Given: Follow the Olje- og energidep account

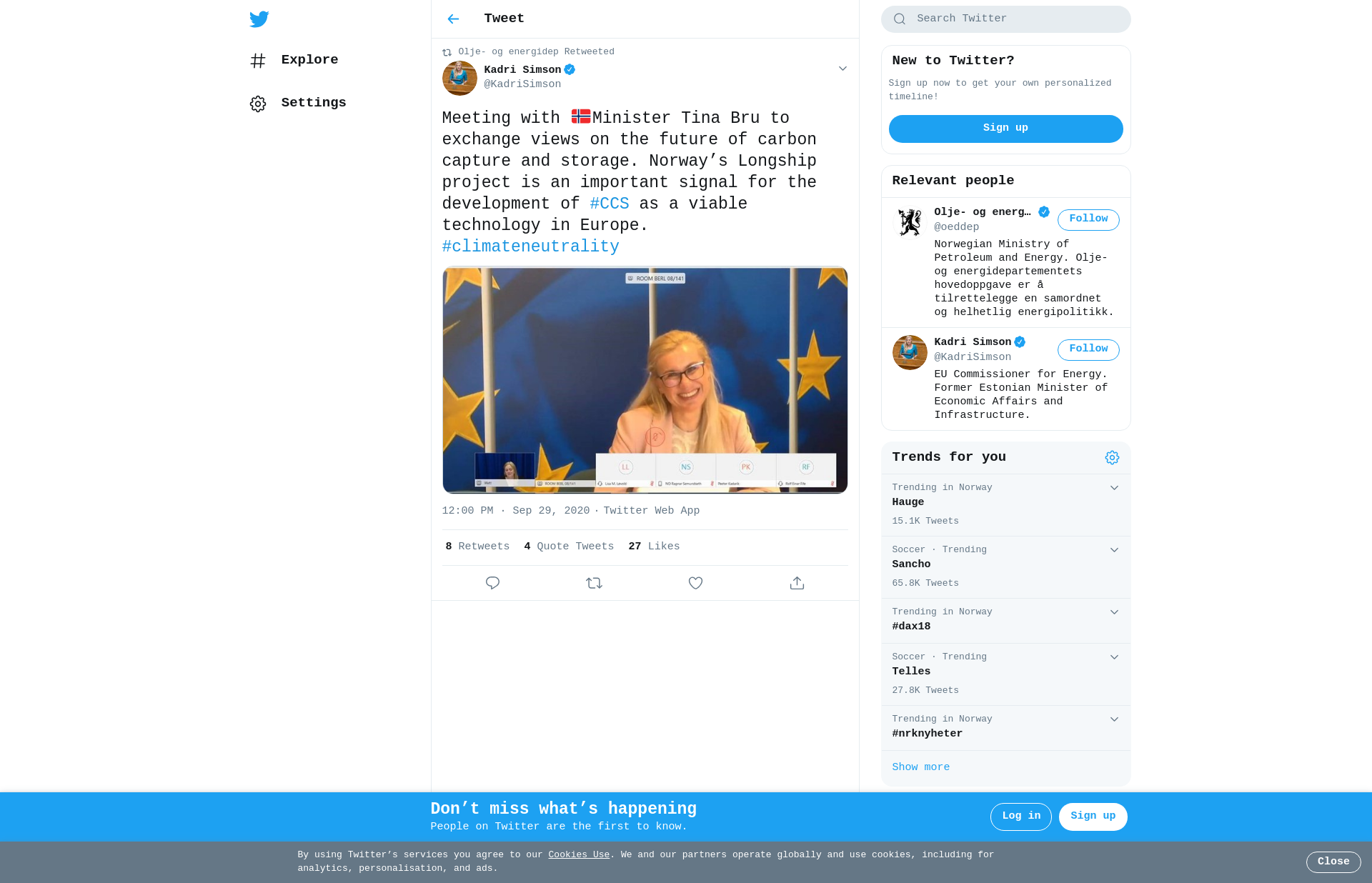Looking at the screenshot, I should [x=1088, y=219].
